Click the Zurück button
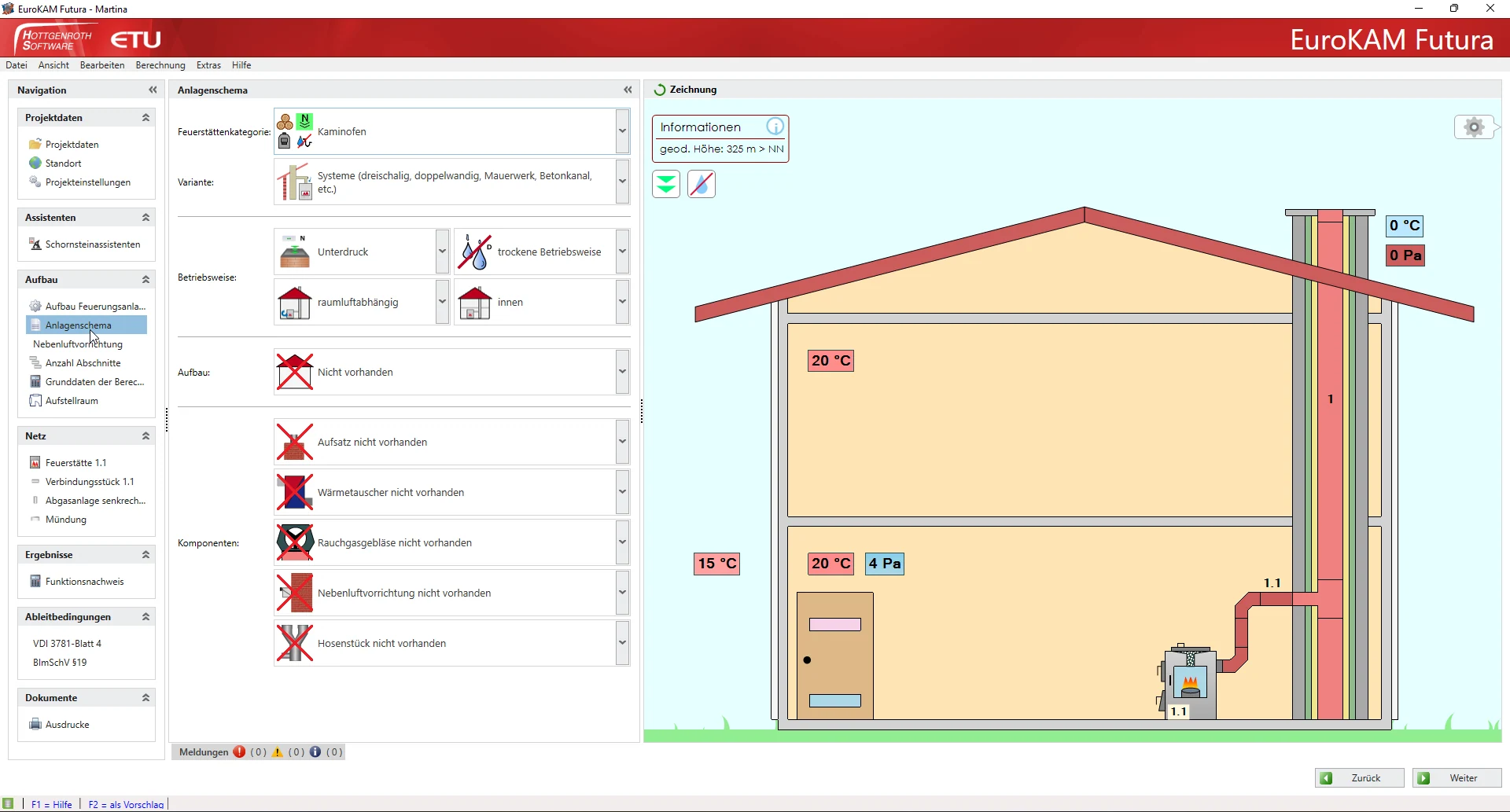This screenshot has height=812, width=1510. (1359, 778)
